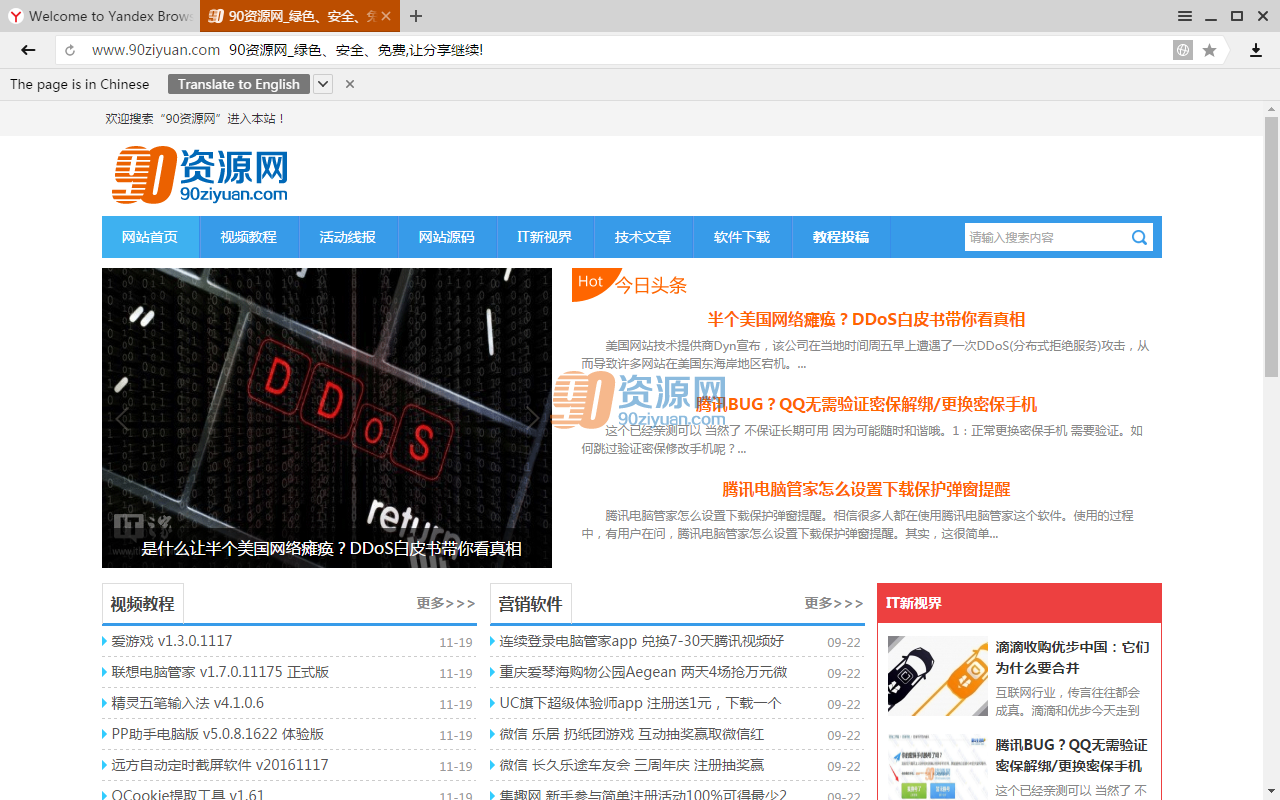Open headline 腾讯电脑管家怎么设置下载保护弹窗提醒

coord(866,489)
